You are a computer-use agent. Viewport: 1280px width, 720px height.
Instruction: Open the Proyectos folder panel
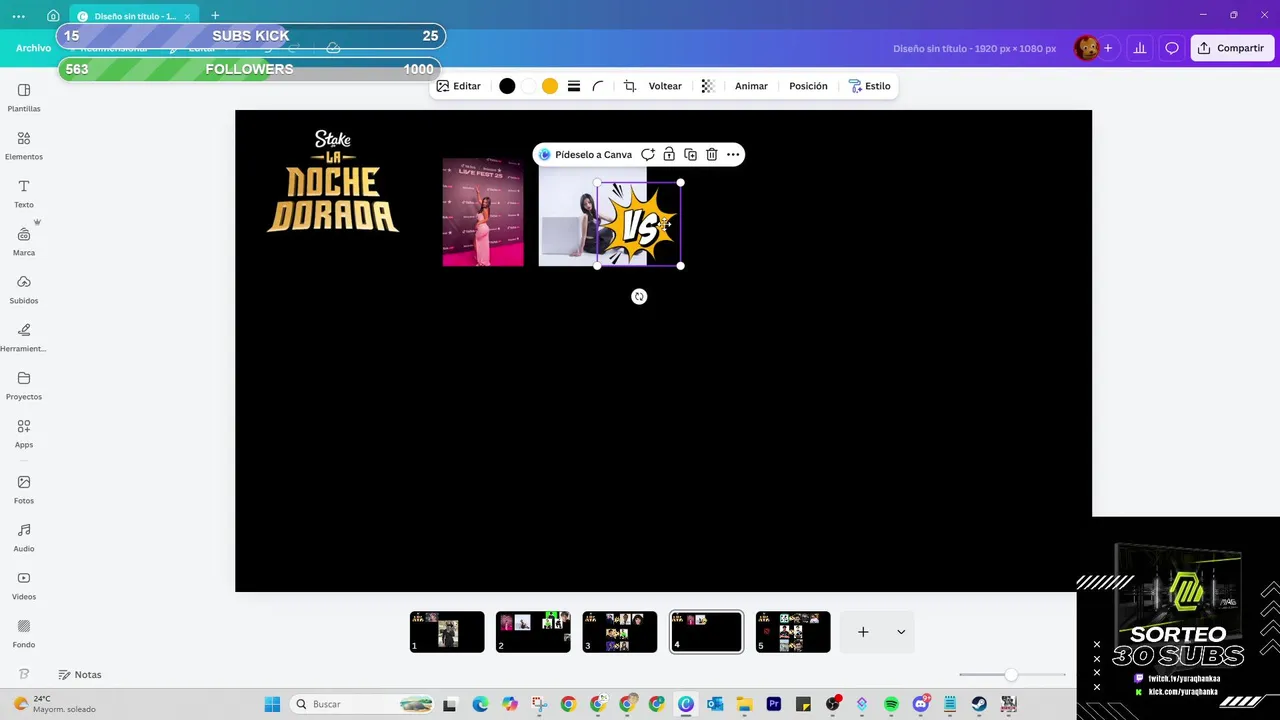[x=24, y=385]
